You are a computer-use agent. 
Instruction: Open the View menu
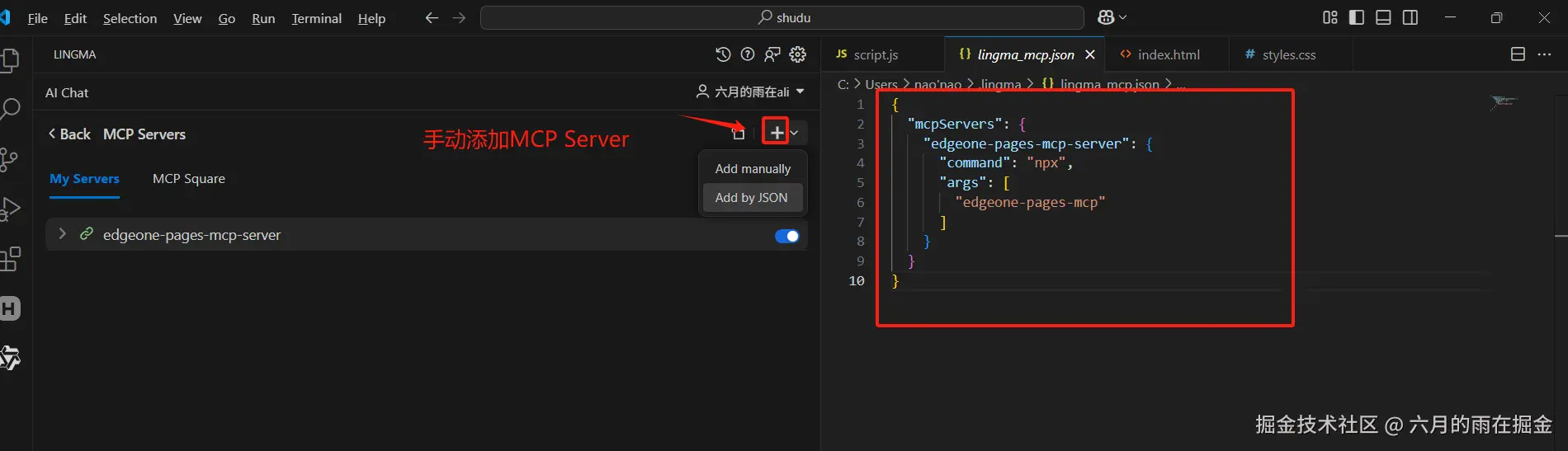click(x=187, y=18)
